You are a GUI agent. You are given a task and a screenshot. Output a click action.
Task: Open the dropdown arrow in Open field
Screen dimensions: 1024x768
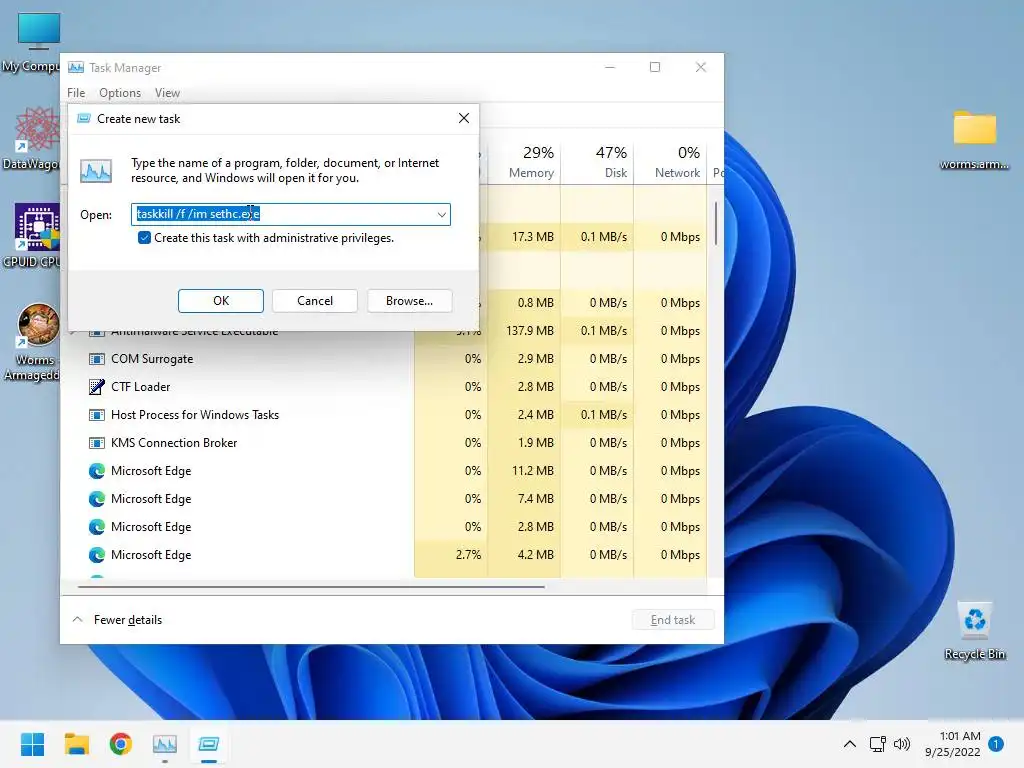[441, 214]
